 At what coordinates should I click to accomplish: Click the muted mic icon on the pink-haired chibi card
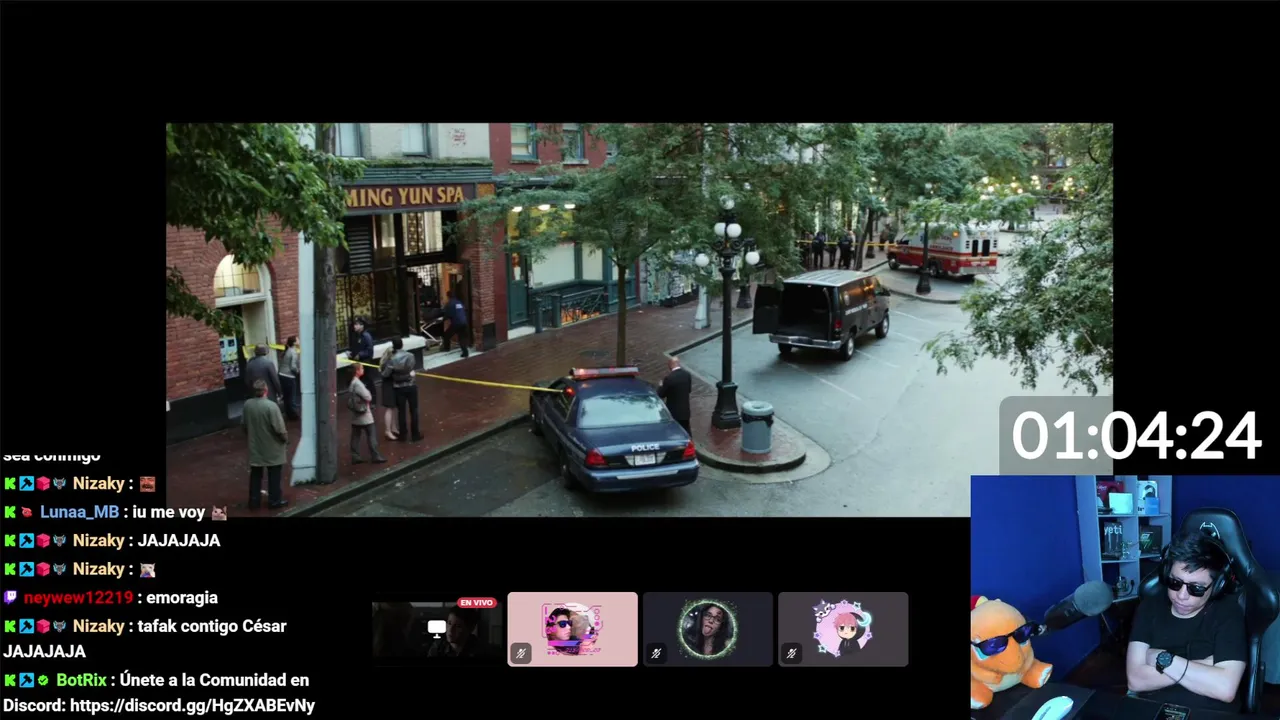coord(792,653)
